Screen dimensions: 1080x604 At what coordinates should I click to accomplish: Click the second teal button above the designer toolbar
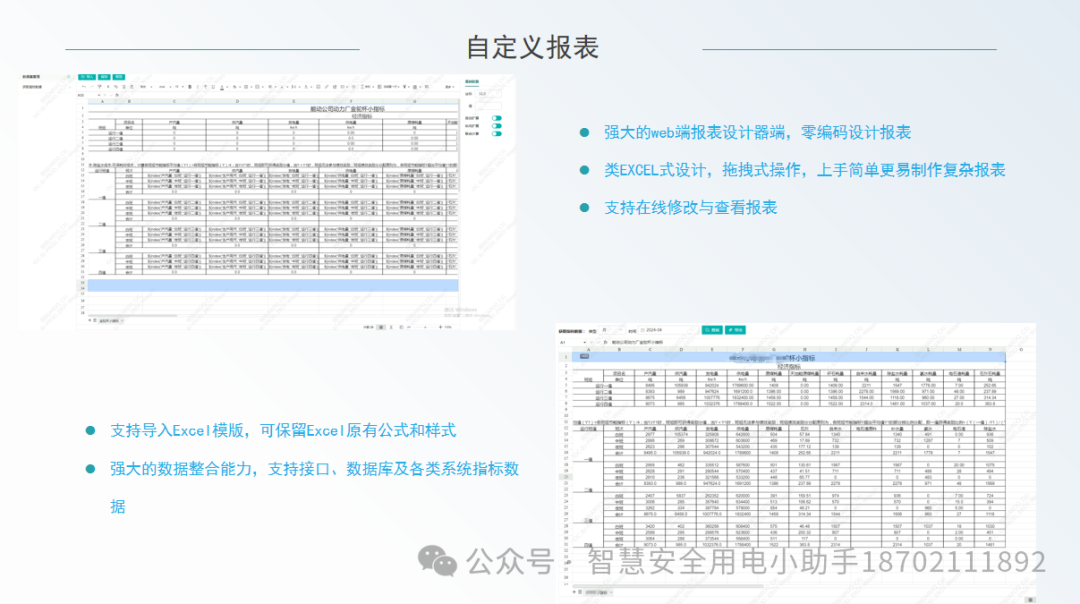point(104,77)
